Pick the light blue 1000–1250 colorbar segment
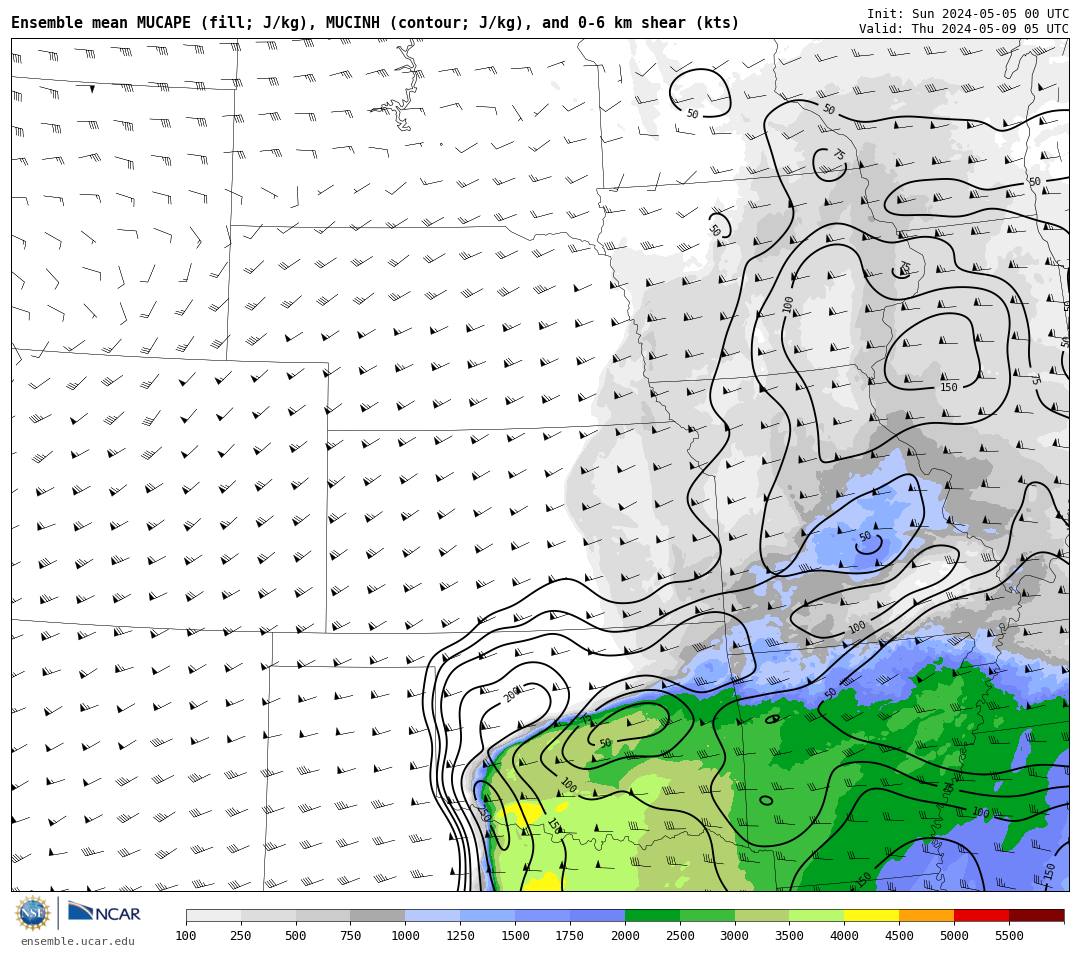 tap(433, 915)
